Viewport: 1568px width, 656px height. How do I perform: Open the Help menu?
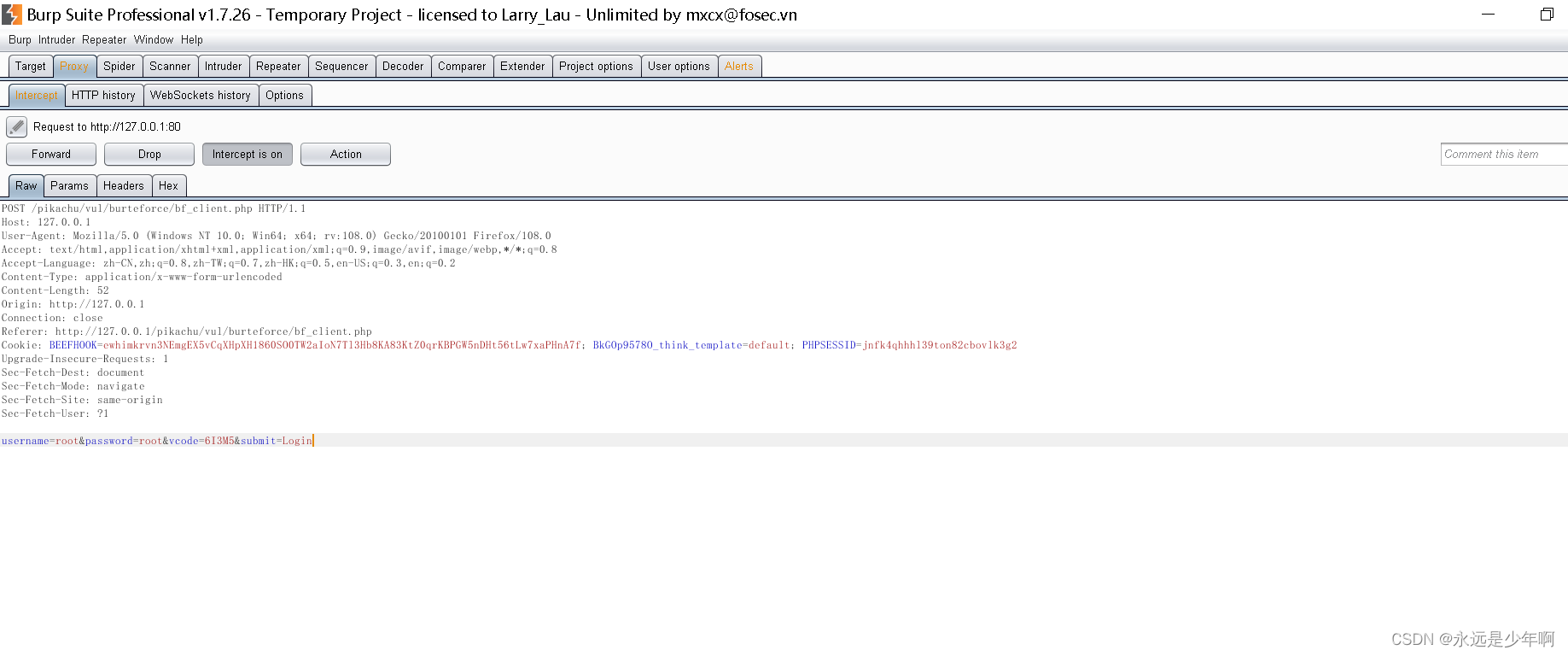(192, 40)
